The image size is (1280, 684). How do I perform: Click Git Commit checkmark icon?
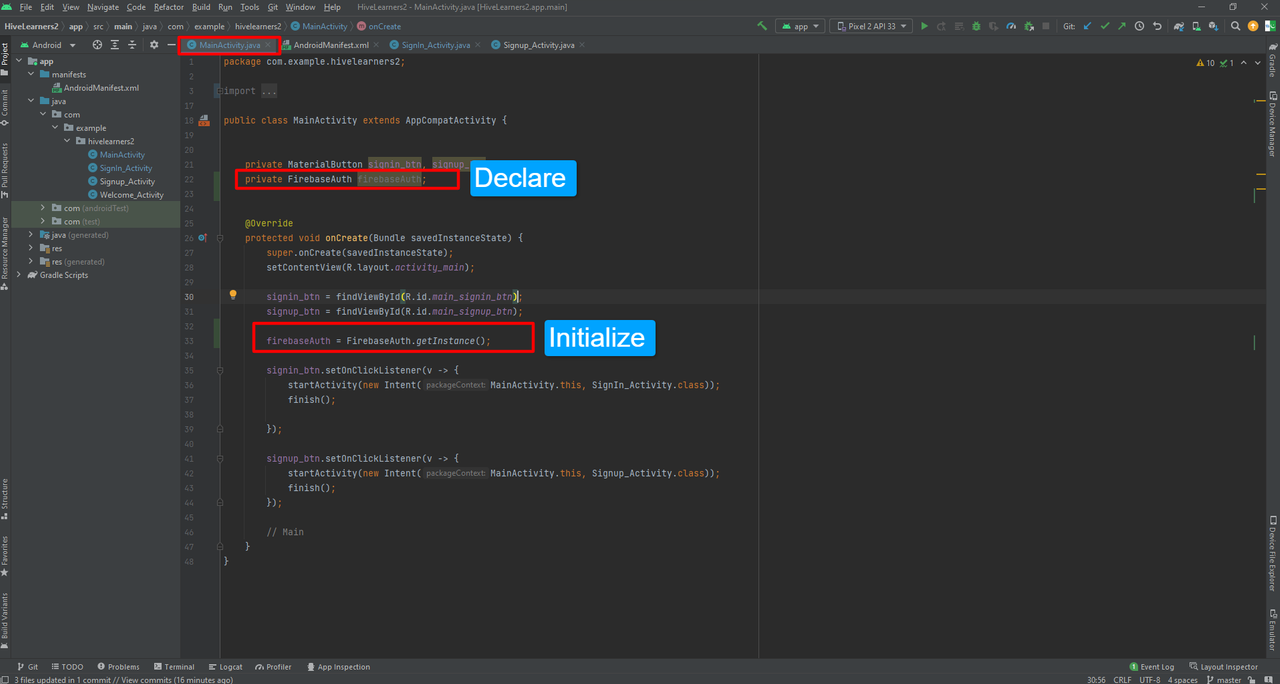[x=1105, y=26]
